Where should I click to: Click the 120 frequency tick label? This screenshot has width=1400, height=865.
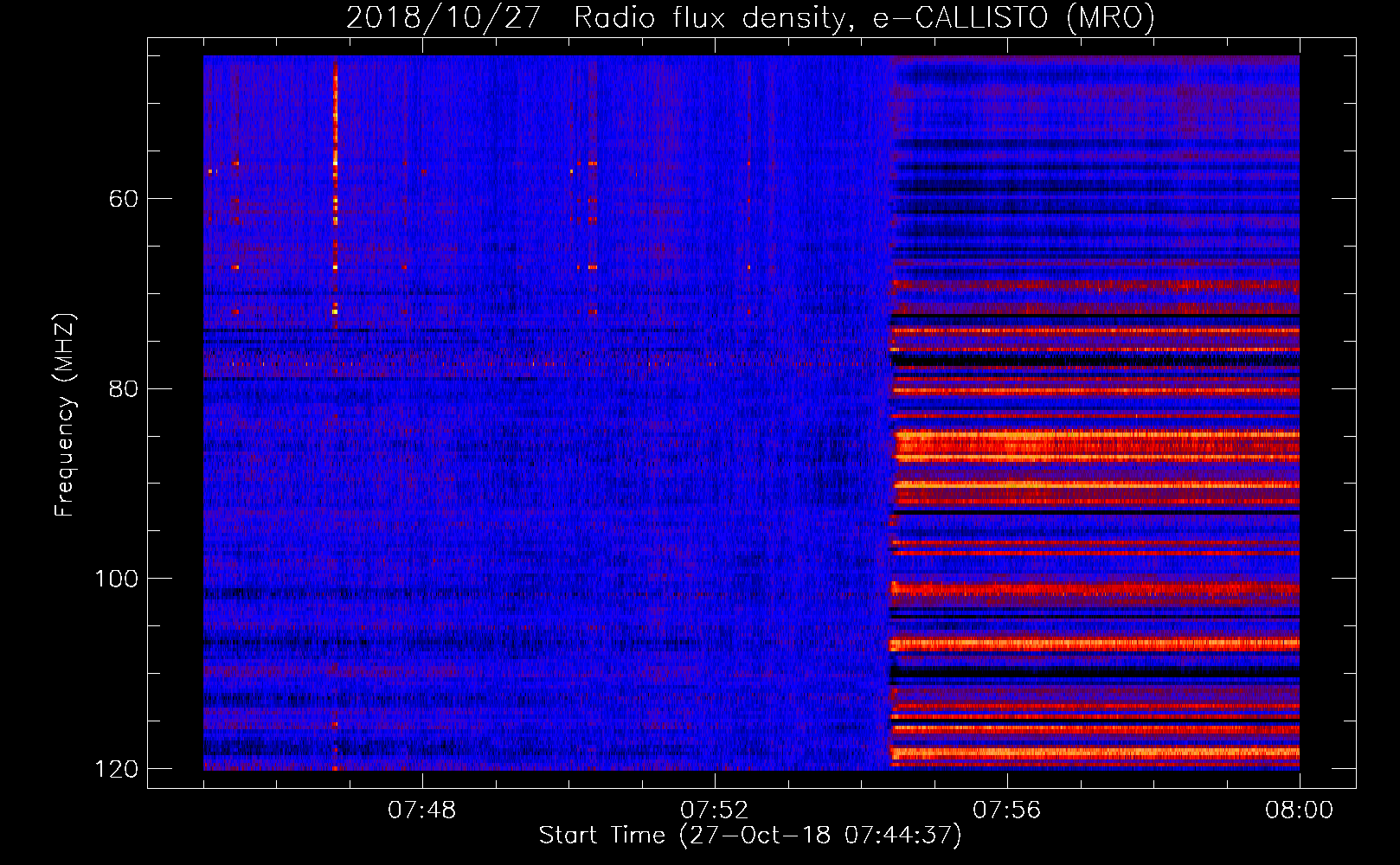coord(116,769)
